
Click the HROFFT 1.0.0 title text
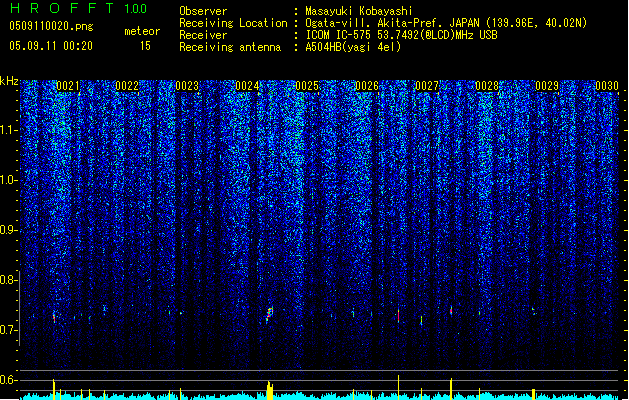click(78, 8)
